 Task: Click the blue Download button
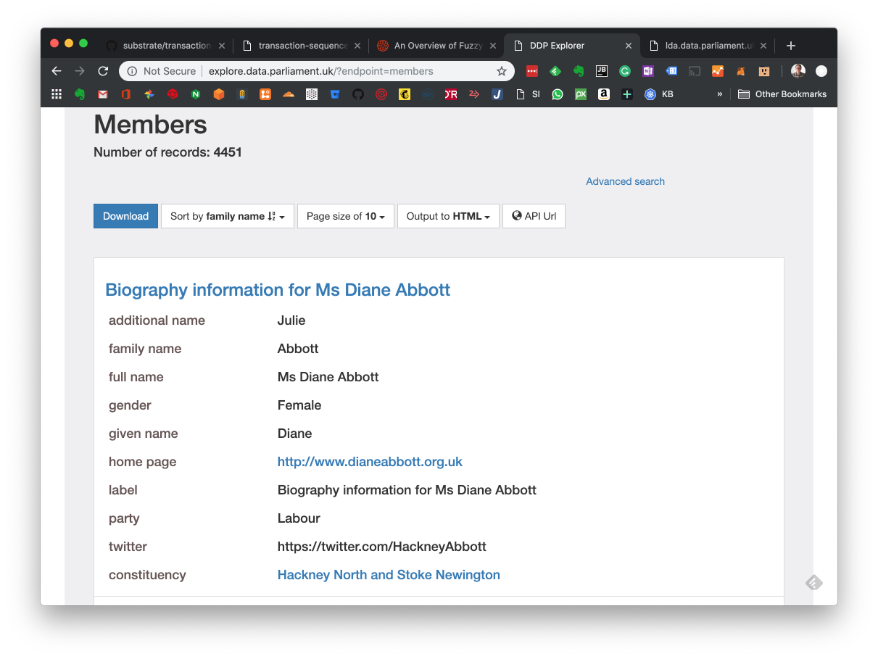[x=125, y=216]
